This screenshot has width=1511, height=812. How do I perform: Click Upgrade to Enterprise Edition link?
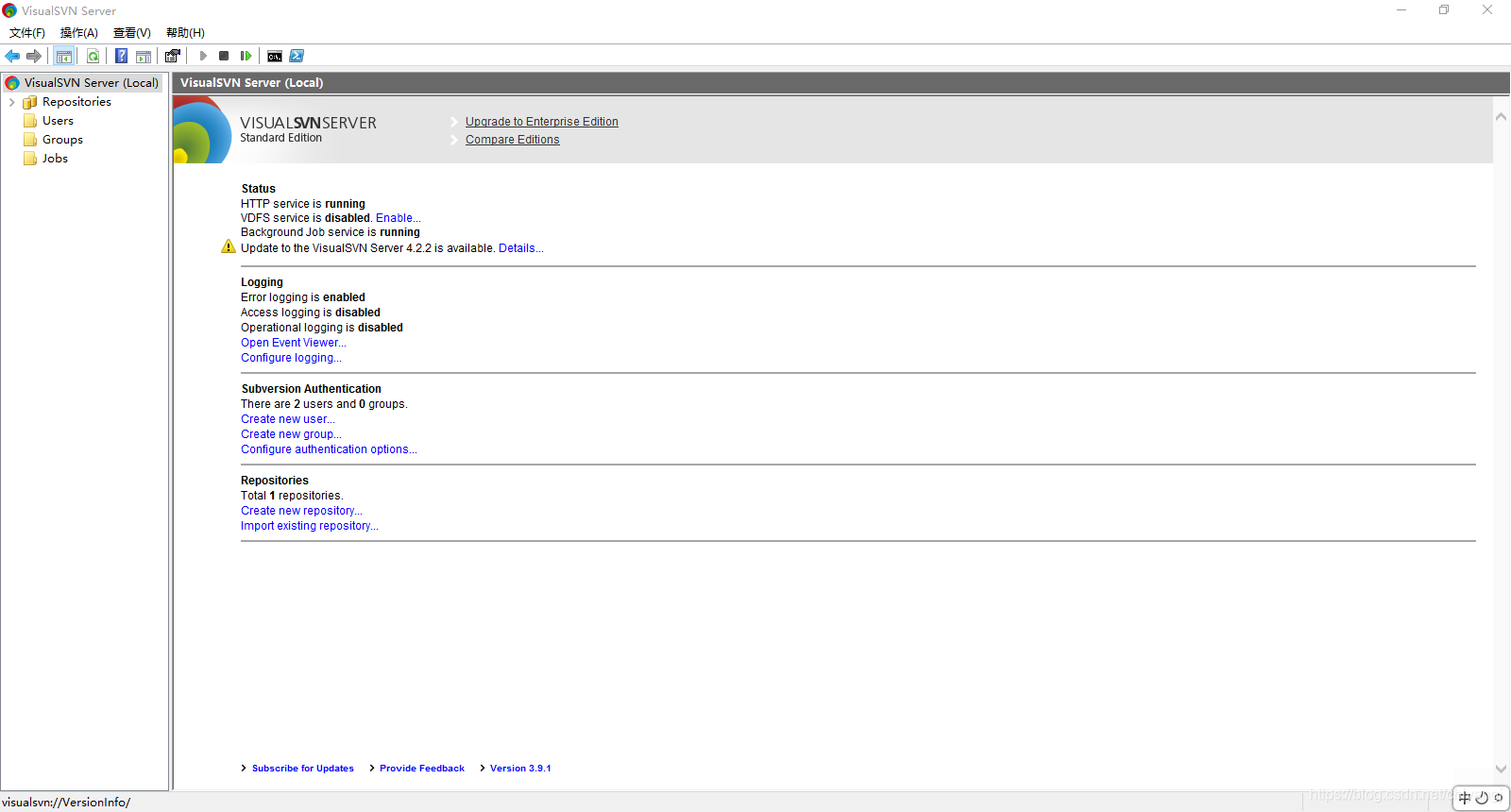[x=542, y=122]
